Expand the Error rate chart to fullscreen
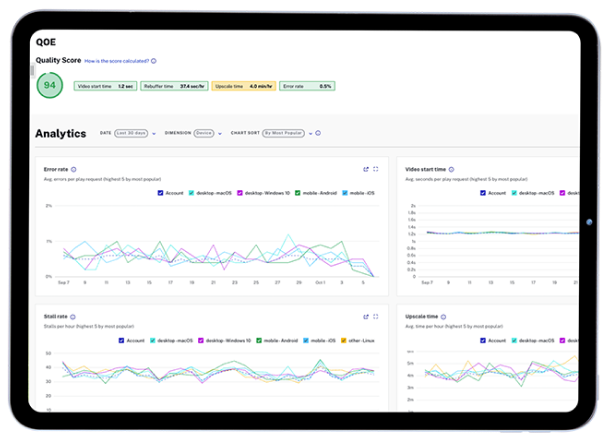Screen dimensions: 610x443 click(x=376, y=169)
